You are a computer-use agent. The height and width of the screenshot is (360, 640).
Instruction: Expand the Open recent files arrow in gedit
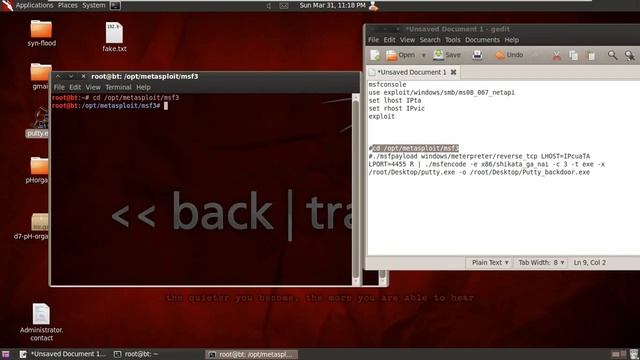point(423,55)
